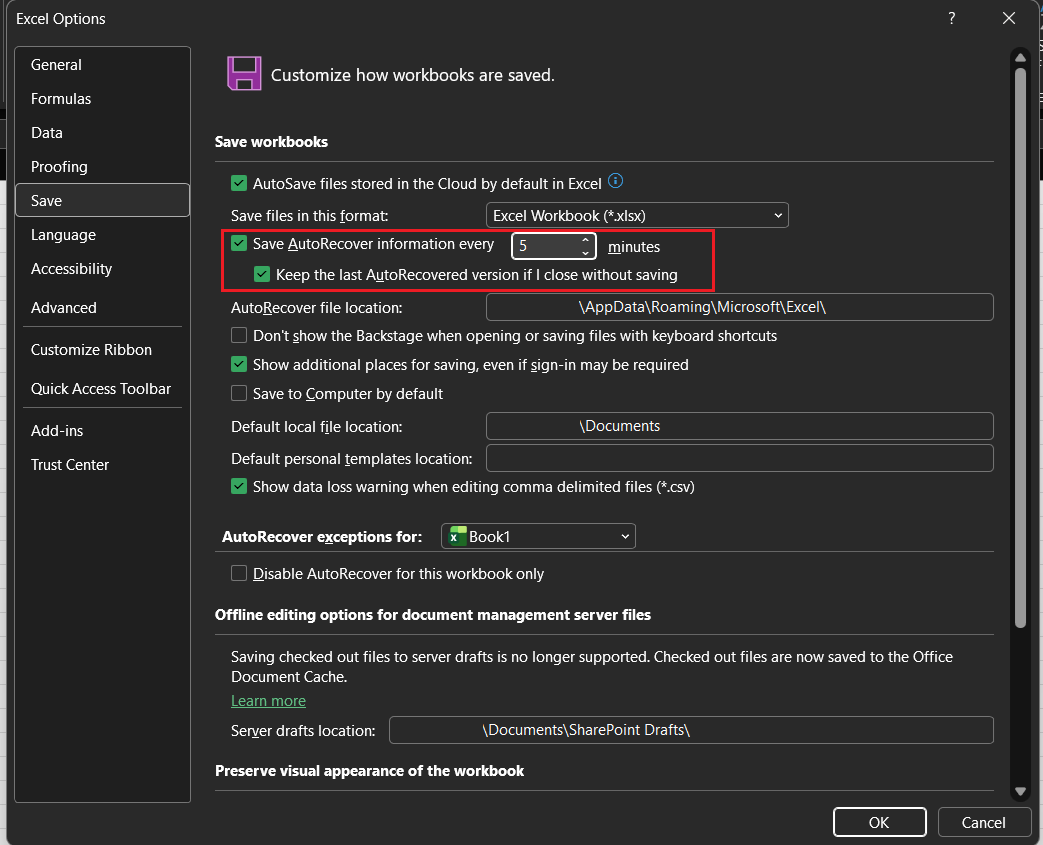The height and width of the screenshot is (845, 1043).
Task: Toggle Show additional places for saving checkbox
Action: tap(239, 365)
